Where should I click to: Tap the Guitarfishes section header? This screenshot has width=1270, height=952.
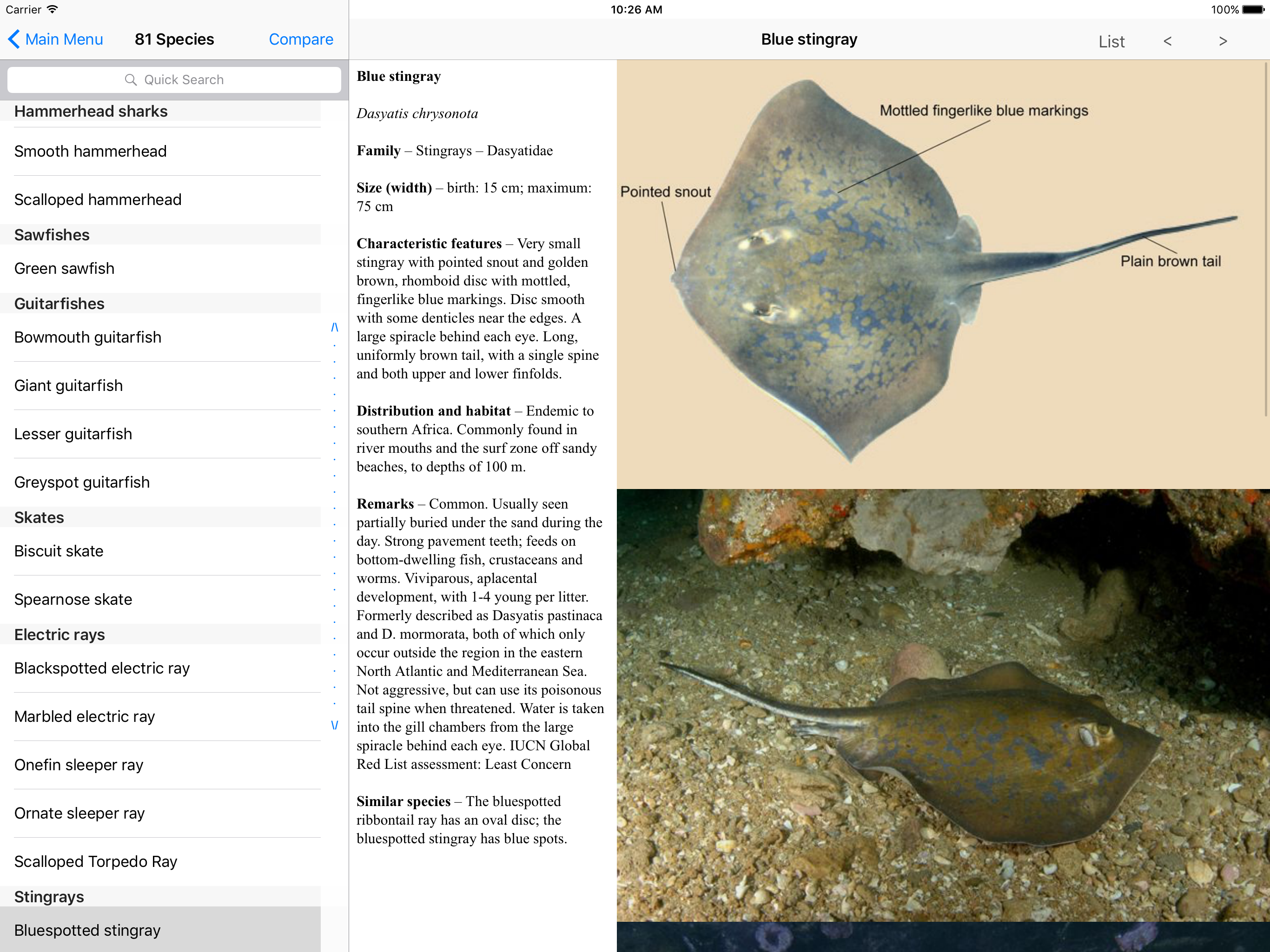(160, 304)
